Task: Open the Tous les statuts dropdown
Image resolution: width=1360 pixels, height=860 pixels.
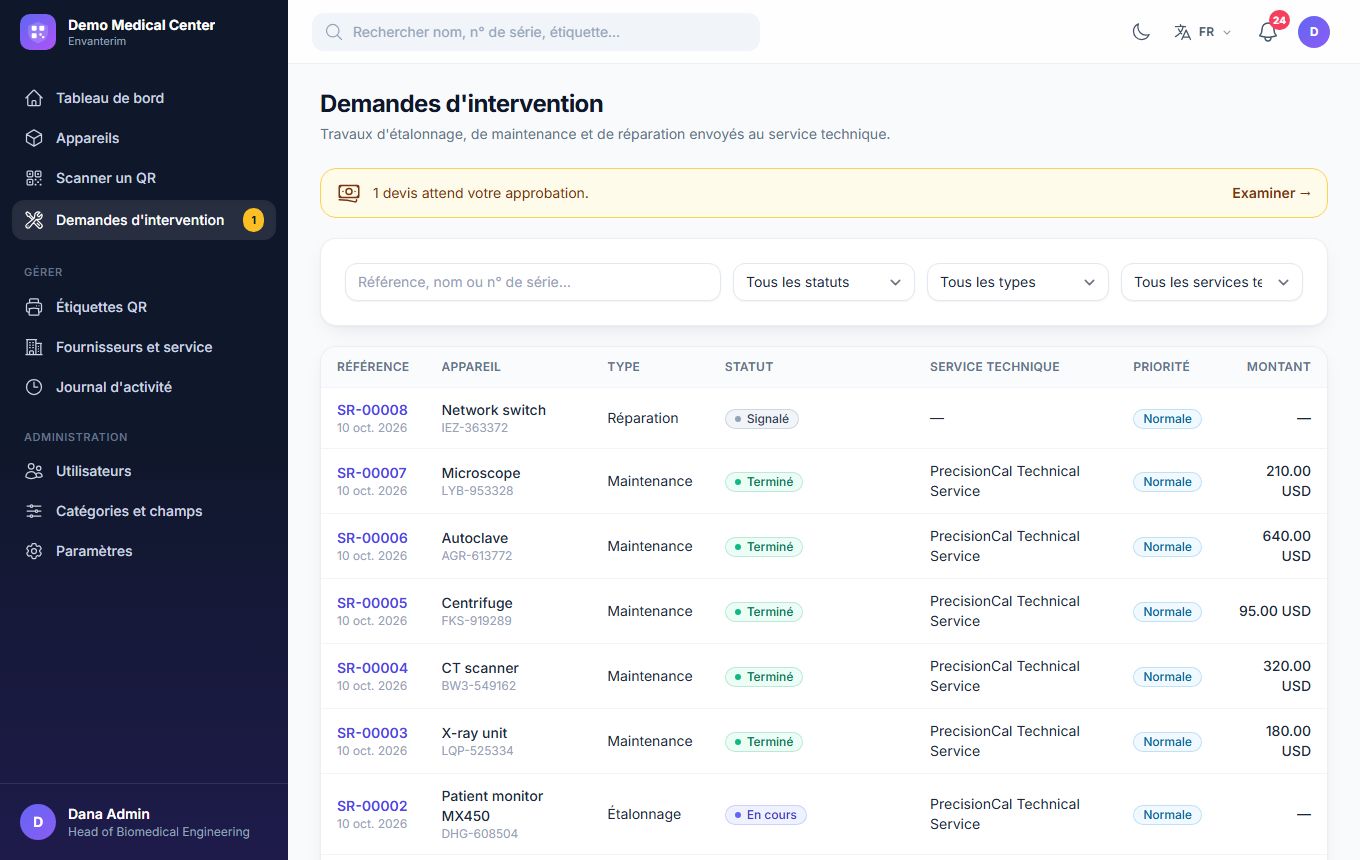Action: pos(824,282)
